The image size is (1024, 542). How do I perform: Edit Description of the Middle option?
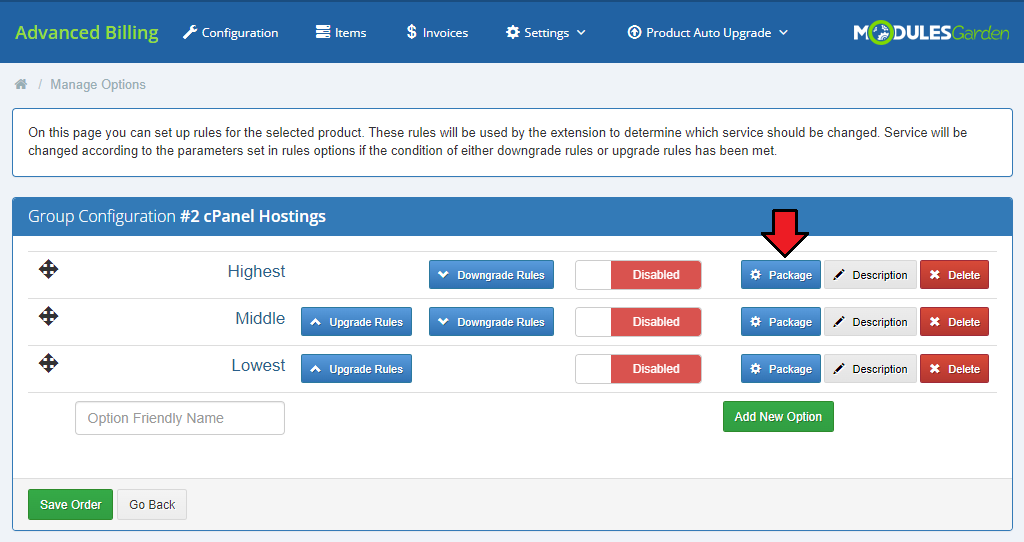tap(871, 322)
